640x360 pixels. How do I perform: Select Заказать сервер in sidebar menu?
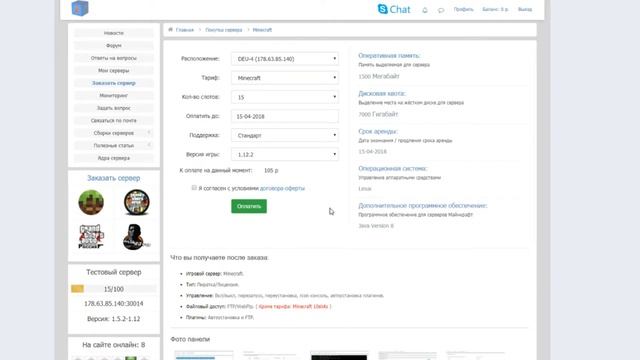[x=114, y=83]
